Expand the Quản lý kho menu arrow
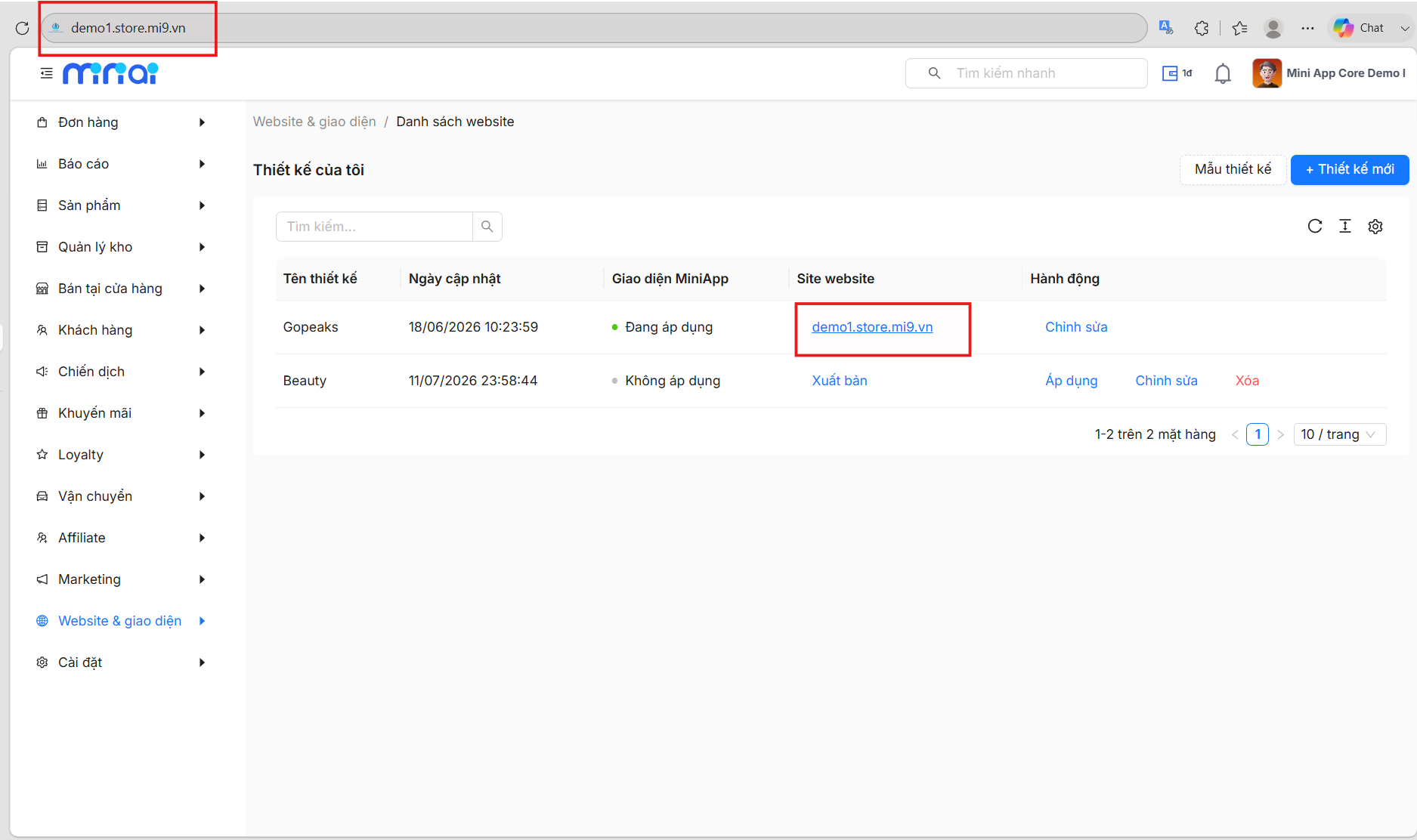This screenshot has height=840, width=1417. coord(202,247)
